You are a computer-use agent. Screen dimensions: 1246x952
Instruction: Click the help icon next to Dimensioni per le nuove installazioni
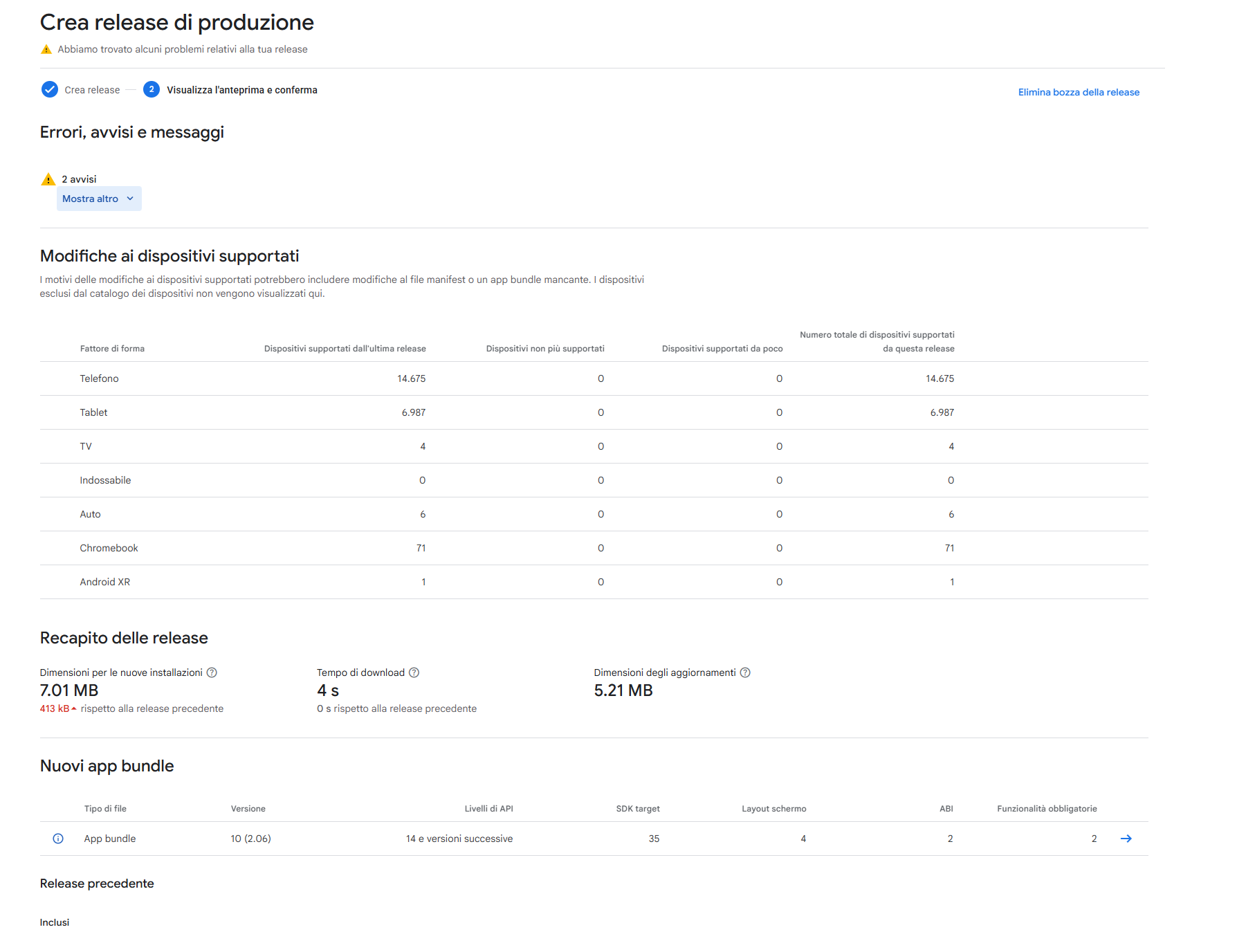click(212, 672)
